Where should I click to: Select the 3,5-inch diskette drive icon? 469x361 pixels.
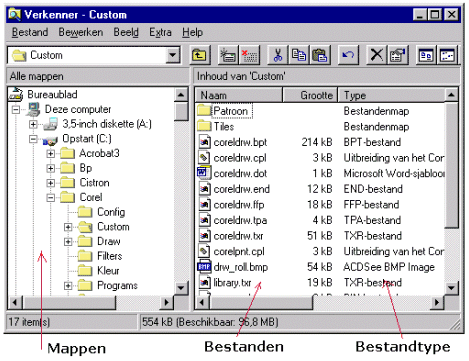tap(51, 124)
